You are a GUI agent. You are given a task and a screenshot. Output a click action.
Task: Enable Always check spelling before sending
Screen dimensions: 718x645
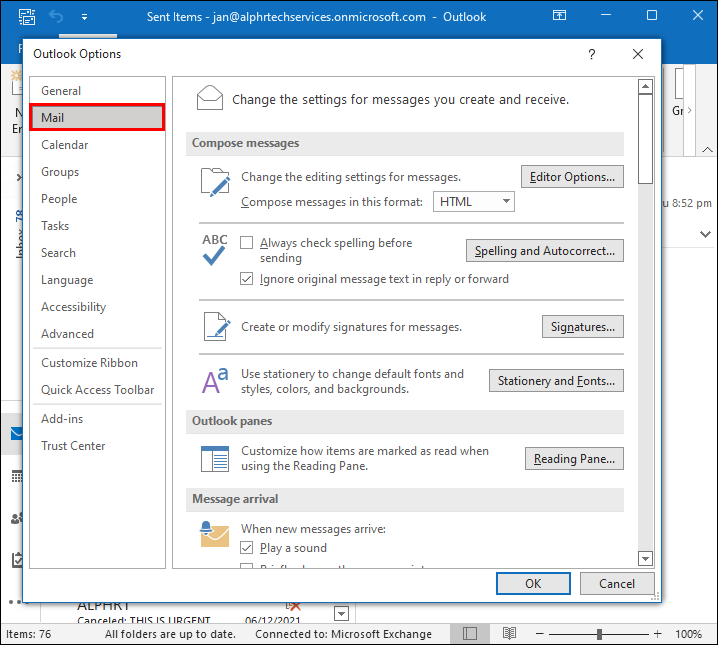coord(246,243)
